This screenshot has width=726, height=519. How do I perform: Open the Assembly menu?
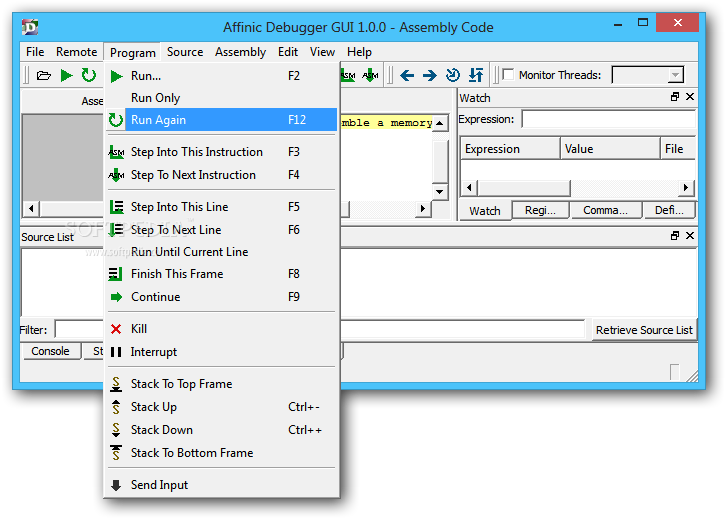click(240, 52)
